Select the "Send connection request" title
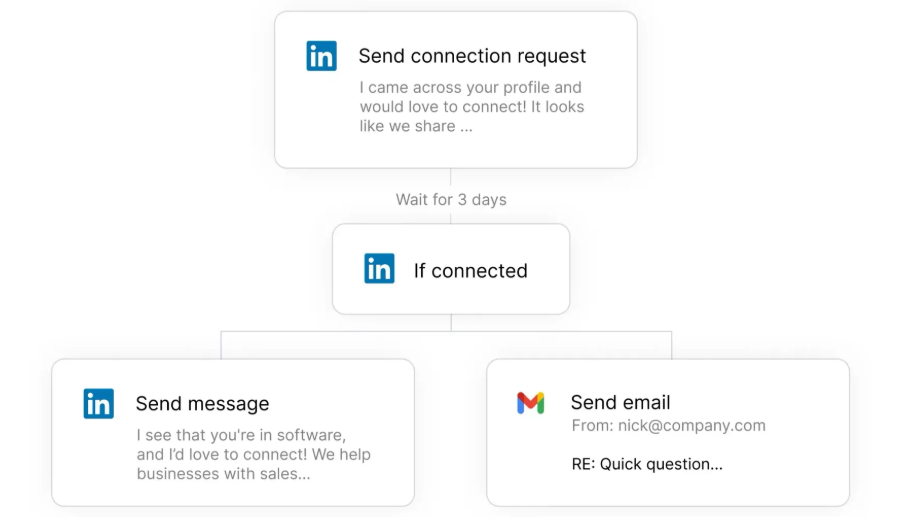The width and height of the screenshot is (909, 517). point(472,56)
